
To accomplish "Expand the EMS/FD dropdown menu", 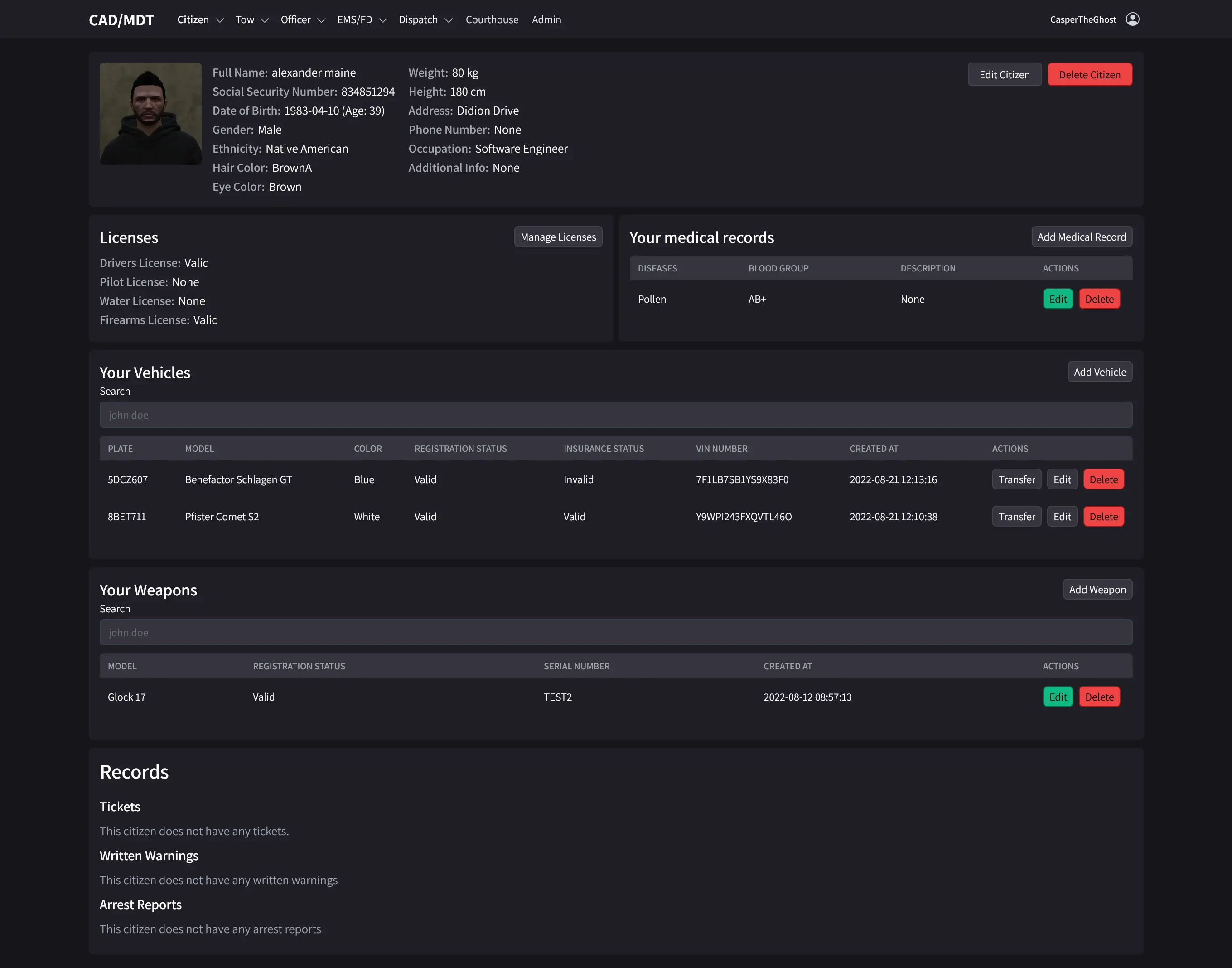I will 361,19.
